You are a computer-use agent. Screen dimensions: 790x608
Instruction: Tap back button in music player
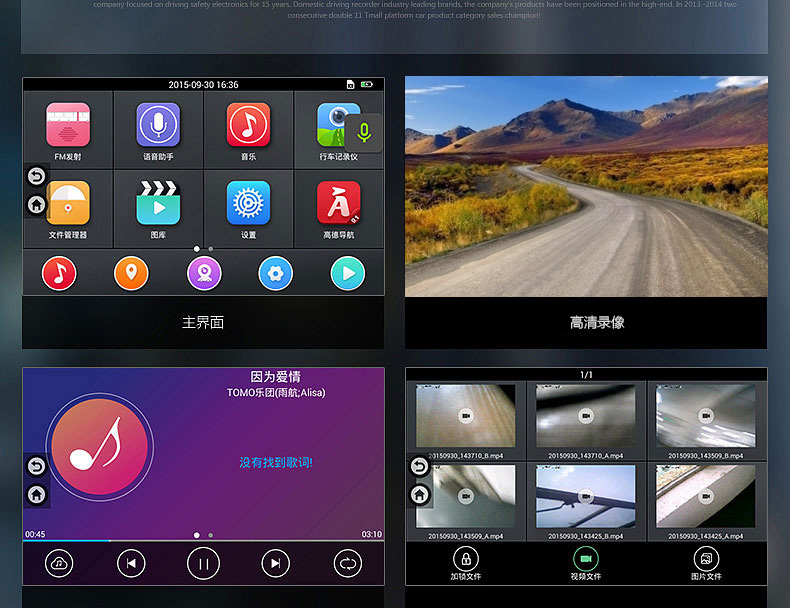point(36,466)
